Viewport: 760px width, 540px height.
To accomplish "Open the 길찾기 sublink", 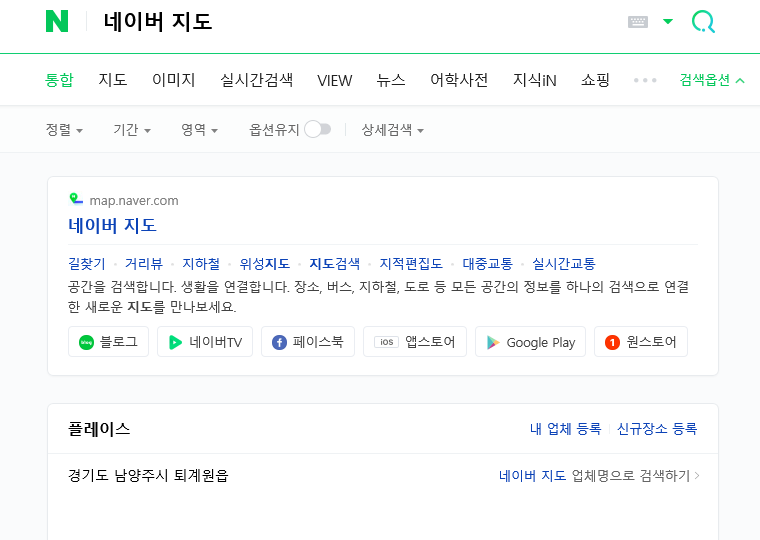I will [87, 264].
